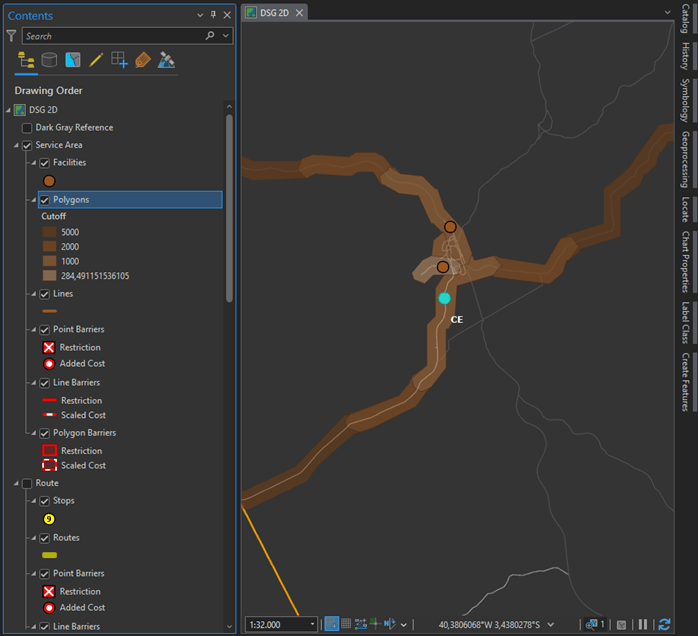Click the filter funnel icon
Image resolution: width=698 pixels, height=636 pixels.
coord(11,36)
